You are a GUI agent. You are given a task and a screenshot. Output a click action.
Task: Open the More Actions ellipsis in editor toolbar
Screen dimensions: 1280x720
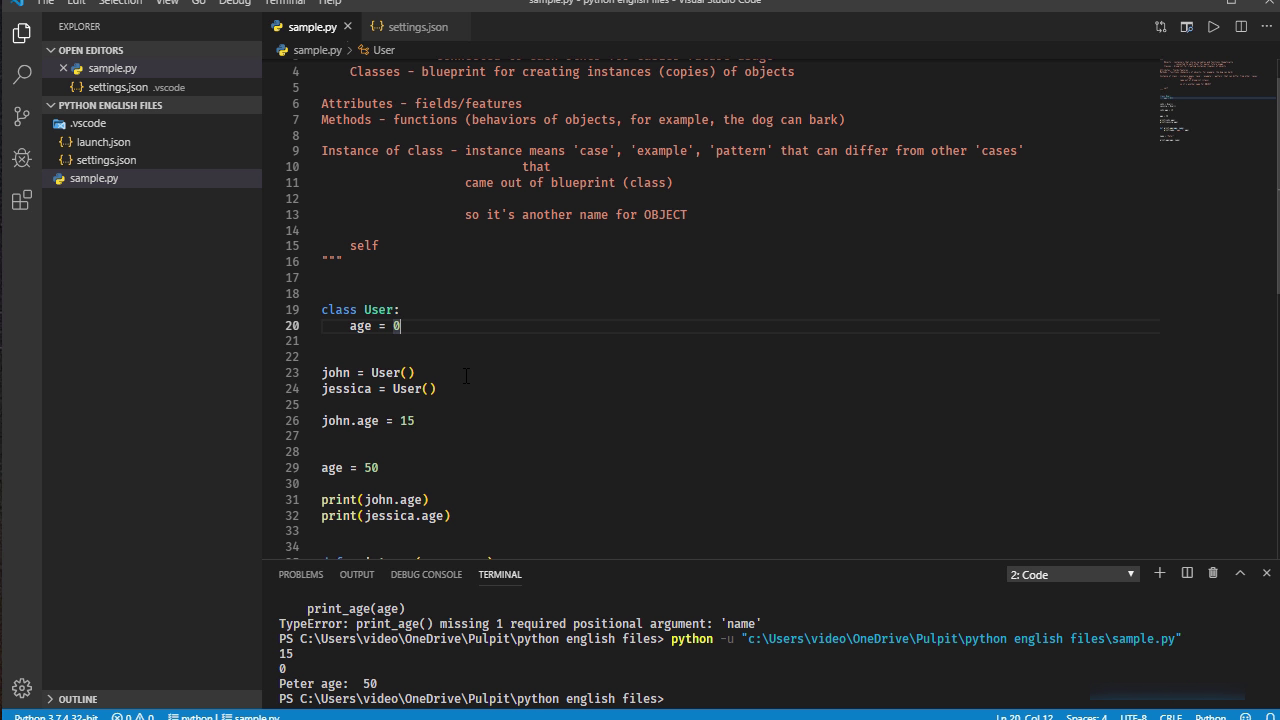[x=1266, y=27]
